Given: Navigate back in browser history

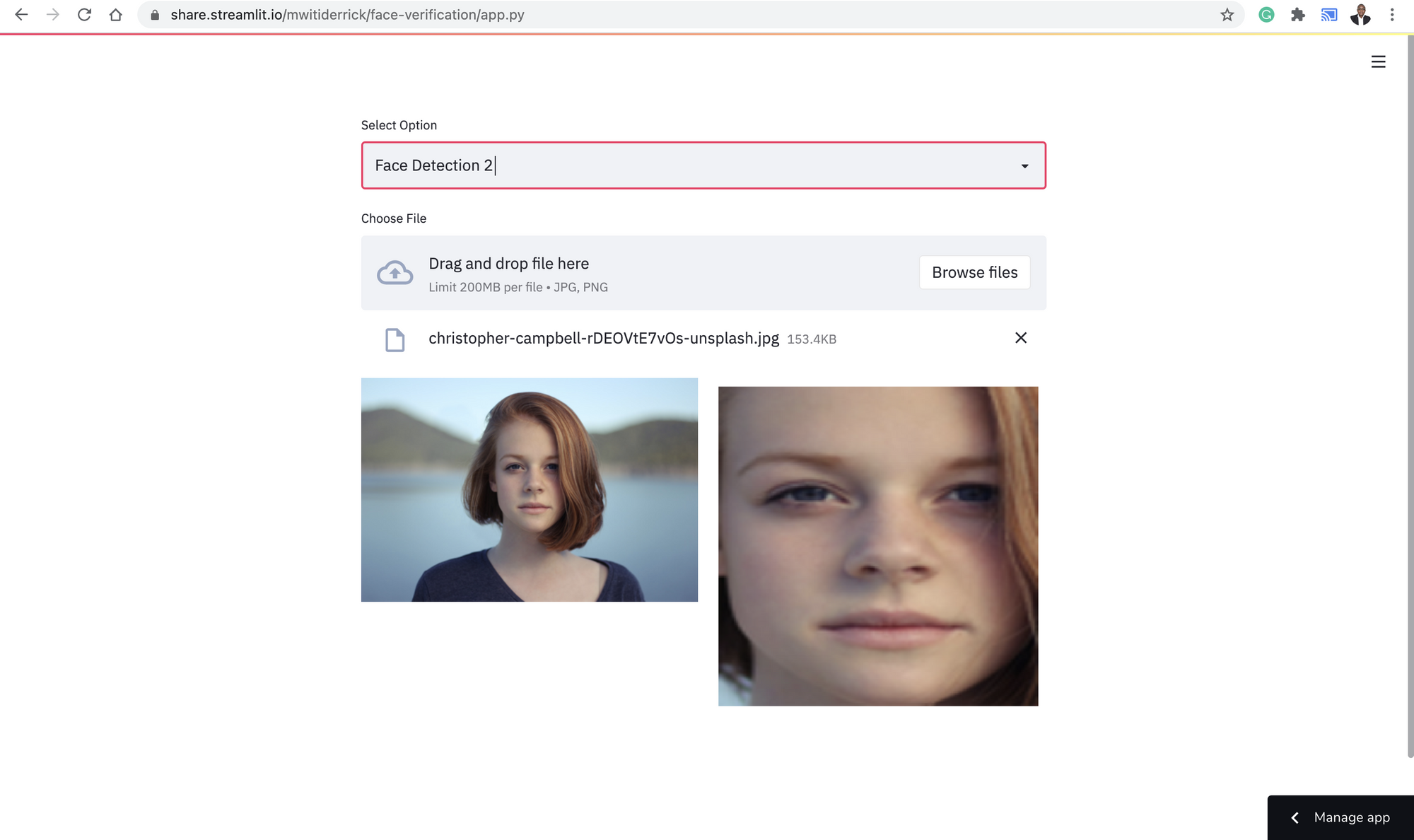Looking at the screenshot, I should pos(21,15).
